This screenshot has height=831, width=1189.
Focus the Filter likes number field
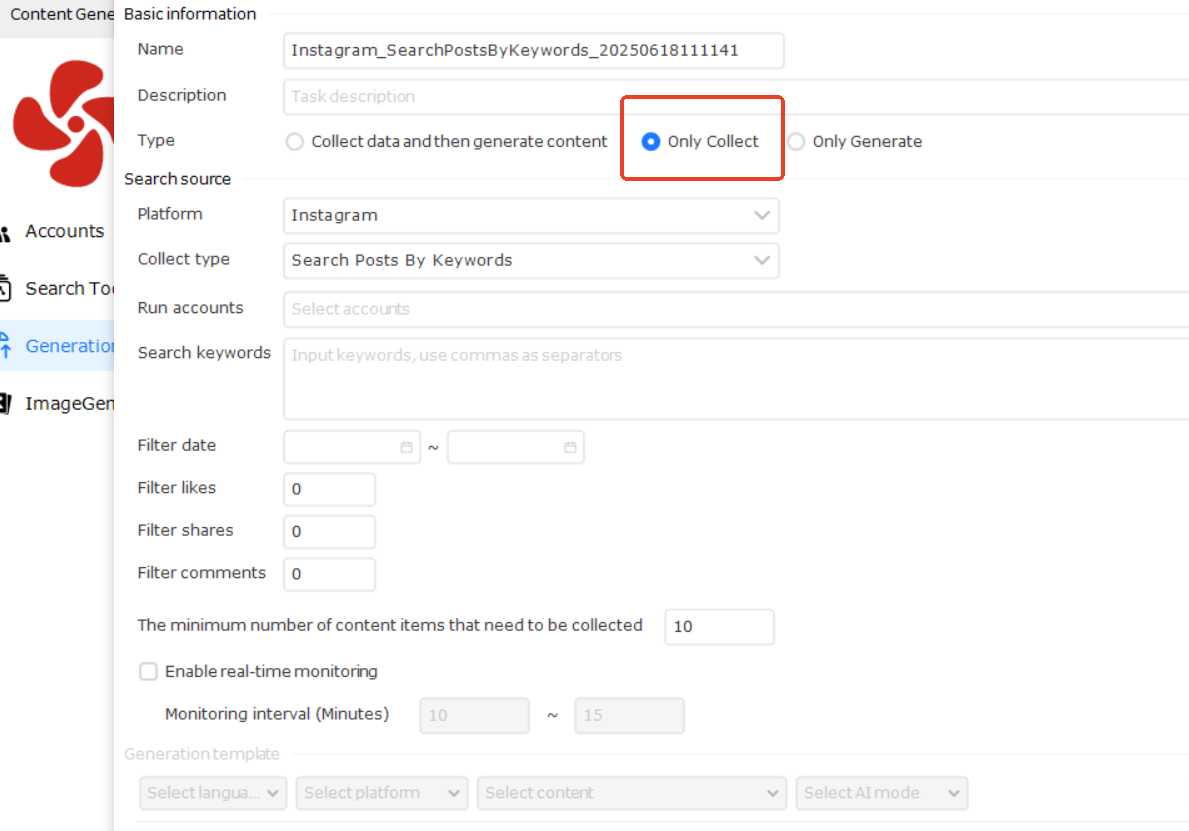coord(330,490)
